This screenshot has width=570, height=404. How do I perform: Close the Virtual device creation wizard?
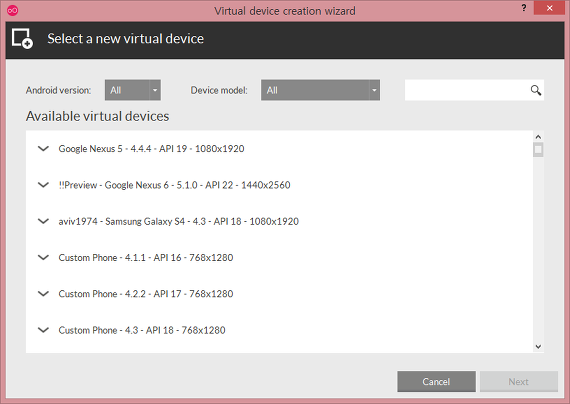pos(549,8)
